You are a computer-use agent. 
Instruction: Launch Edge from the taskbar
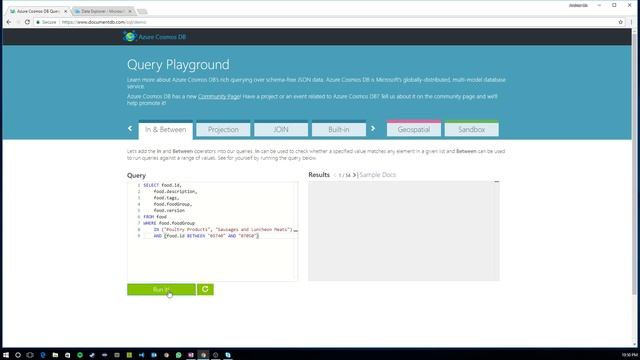[43, 355]
